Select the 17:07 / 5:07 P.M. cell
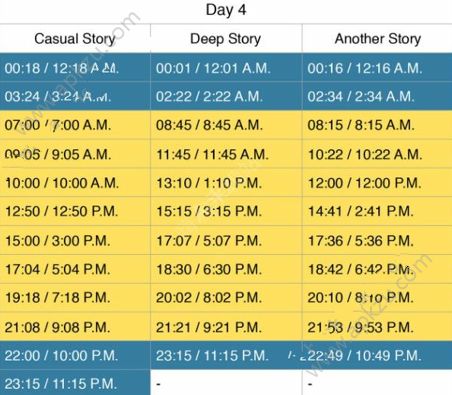The width and height of the screenshot is (452, 395). (226, 240)
